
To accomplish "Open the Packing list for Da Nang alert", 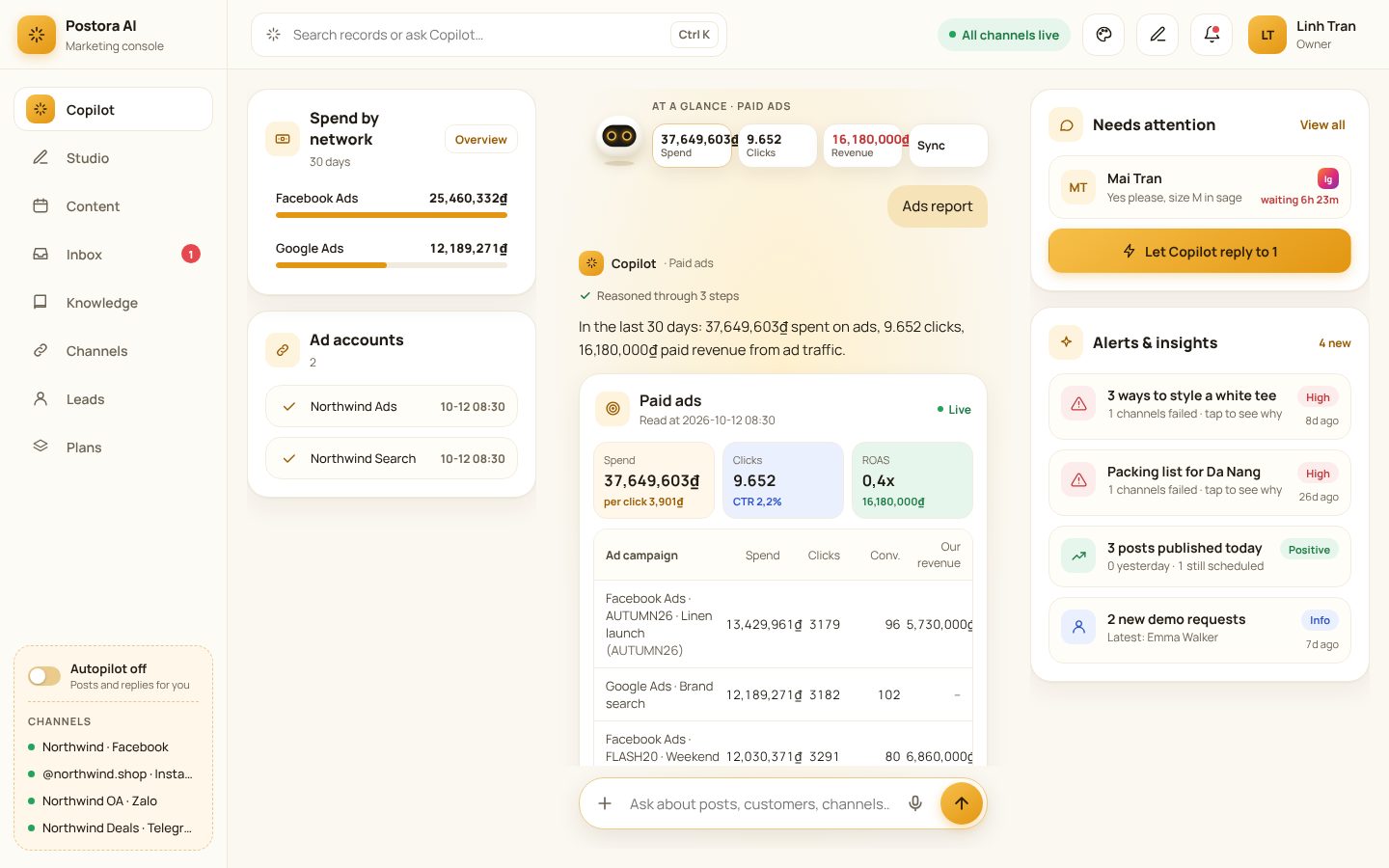I will click(1199, 482).
